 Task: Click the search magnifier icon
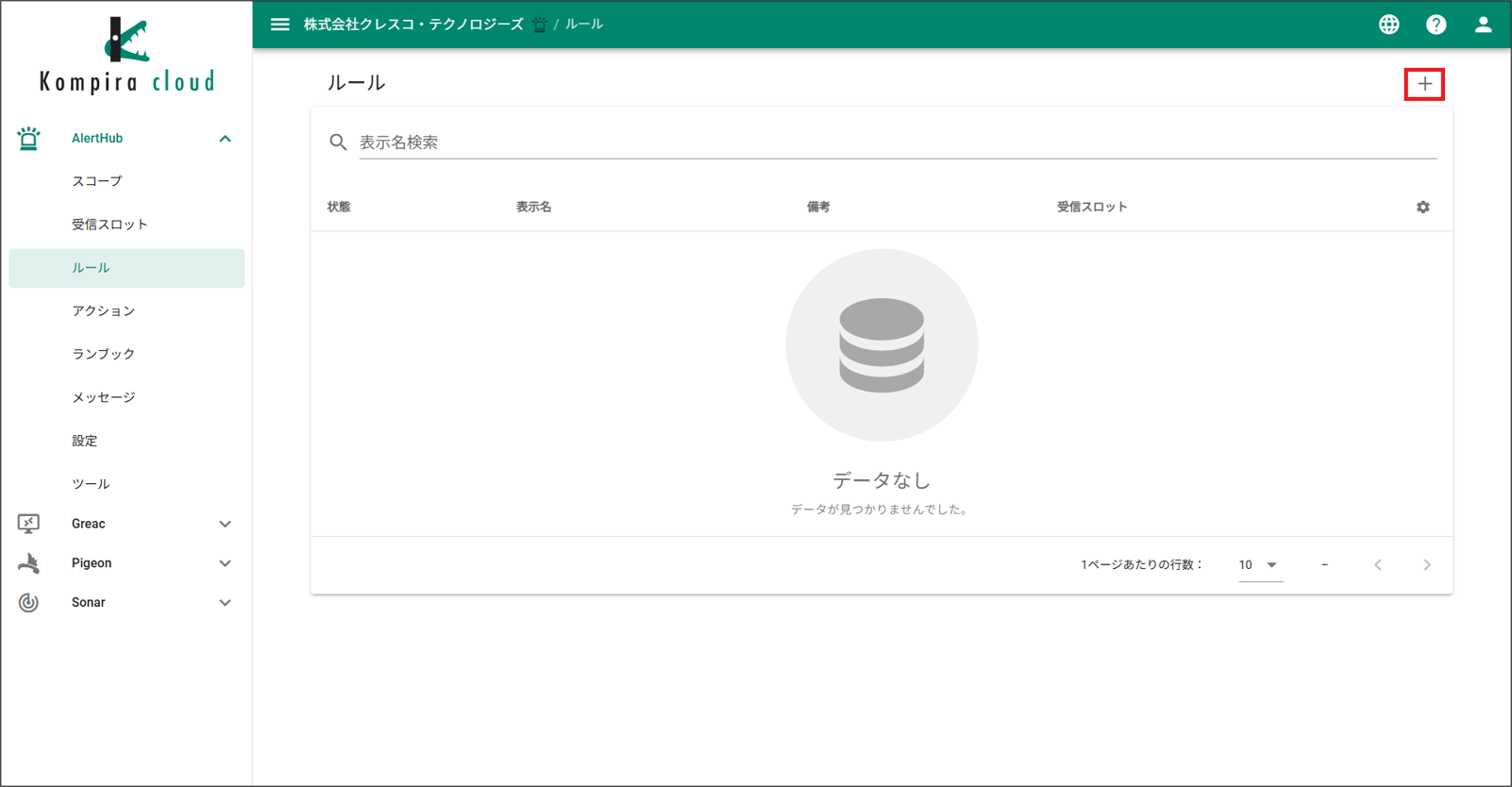point(338,142)
